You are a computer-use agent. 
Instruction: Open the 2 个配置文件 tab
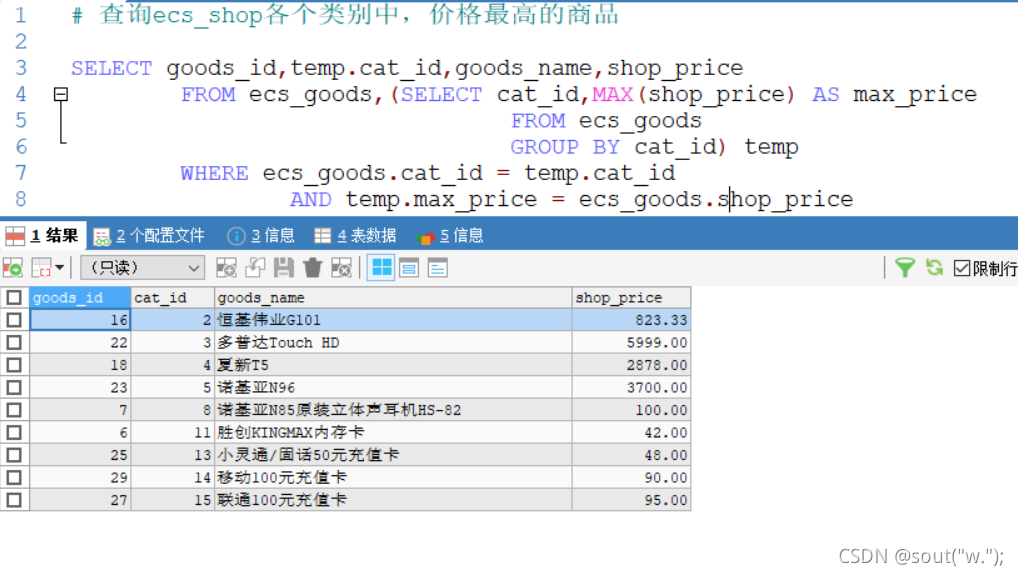(x=149, y=236)
